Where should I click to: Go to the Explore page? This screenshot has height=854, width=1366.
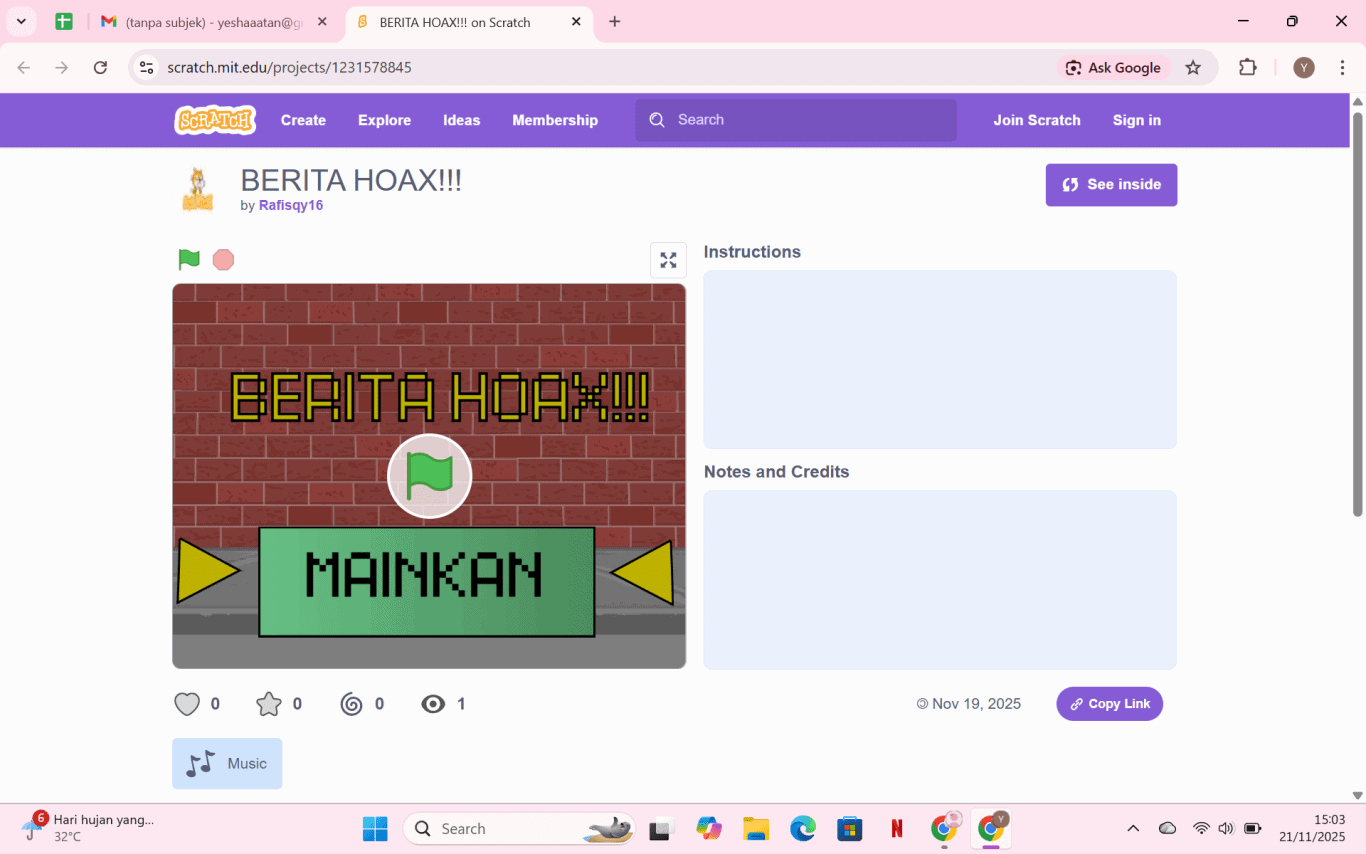coord(384,120)
